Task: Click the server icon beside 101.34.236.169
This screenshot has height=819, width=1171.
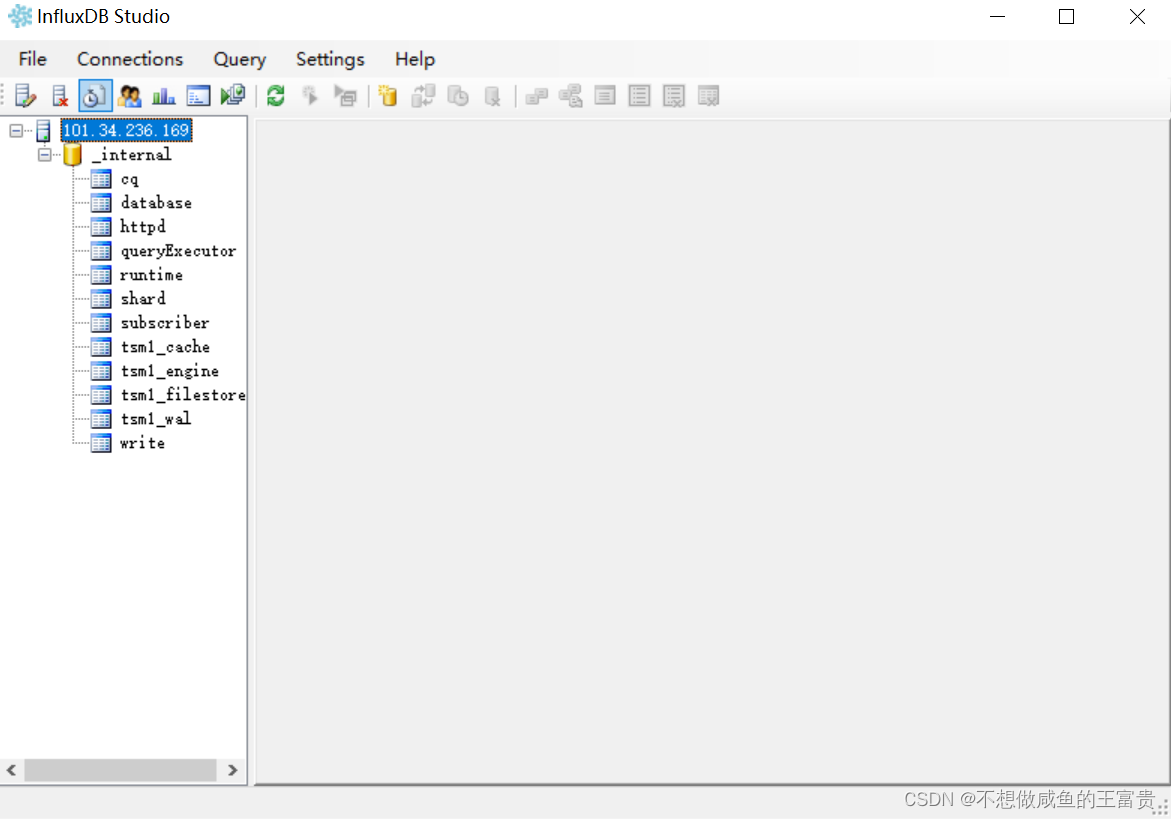Action: tap(43, 131)
